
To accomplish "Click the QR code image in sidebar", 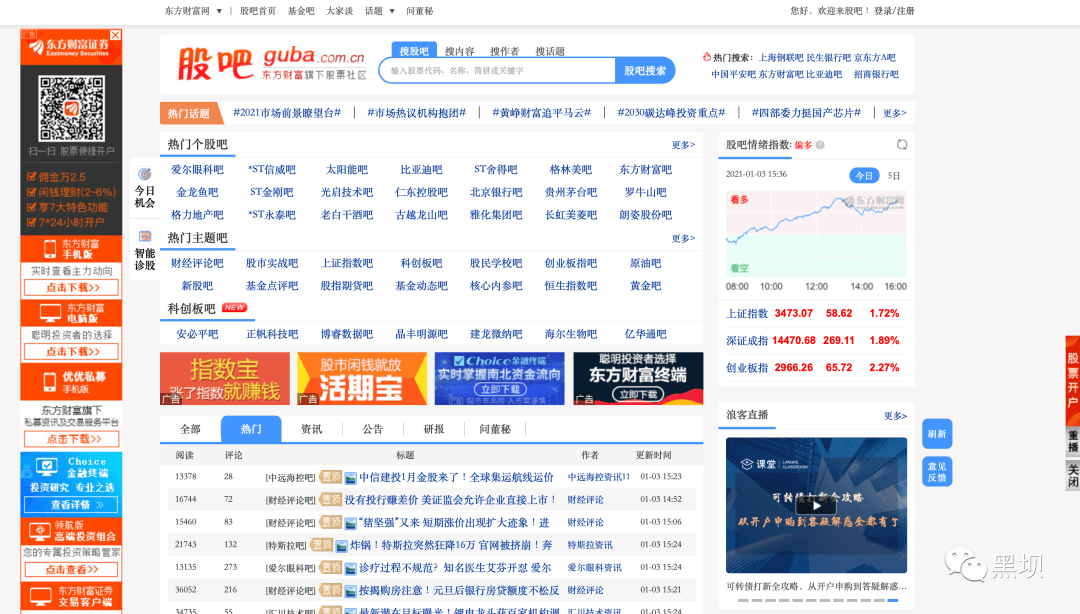I will click(x=72, y=109).
